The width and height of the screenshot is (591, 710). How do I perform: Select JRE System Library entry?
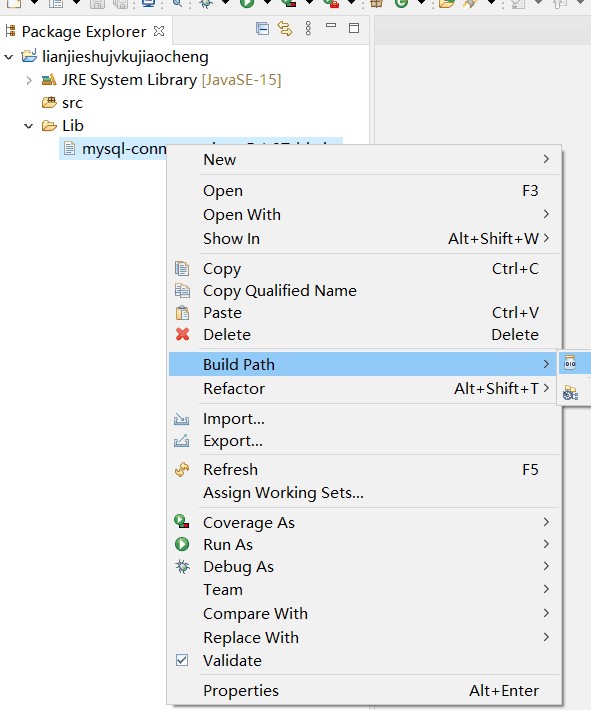171,80
